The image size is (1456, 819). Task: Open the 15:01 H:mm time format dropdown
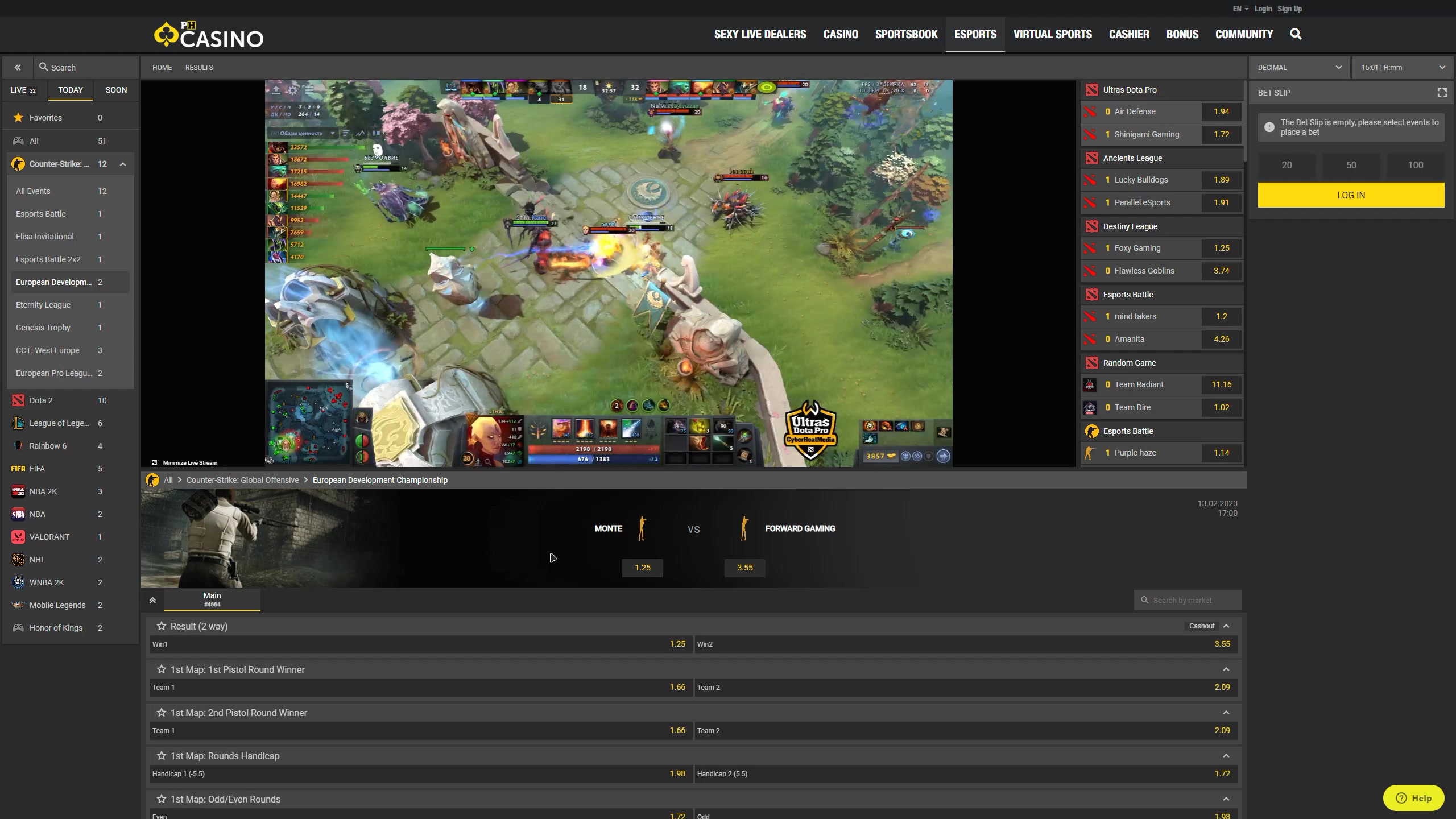1403,67
